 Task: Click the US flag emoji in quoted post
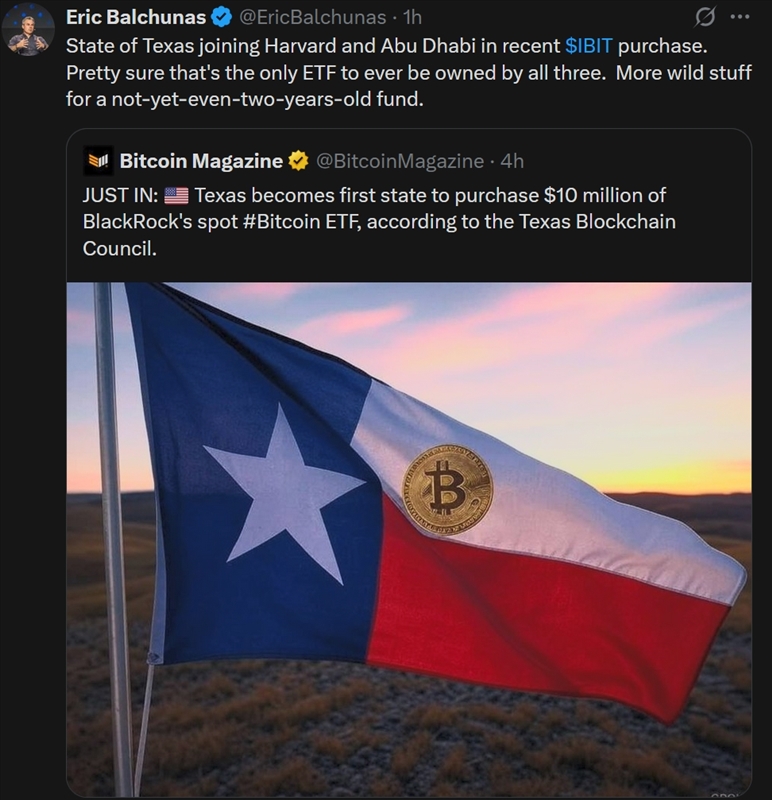[175, 195]
